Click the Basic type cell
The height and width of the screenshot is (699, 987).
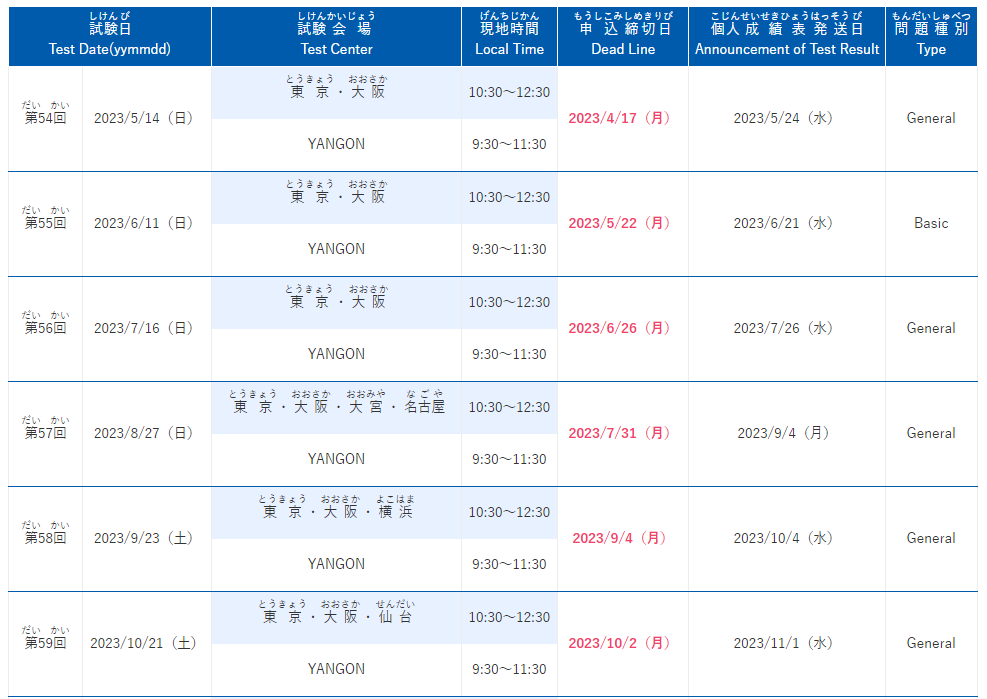(931, 224)
